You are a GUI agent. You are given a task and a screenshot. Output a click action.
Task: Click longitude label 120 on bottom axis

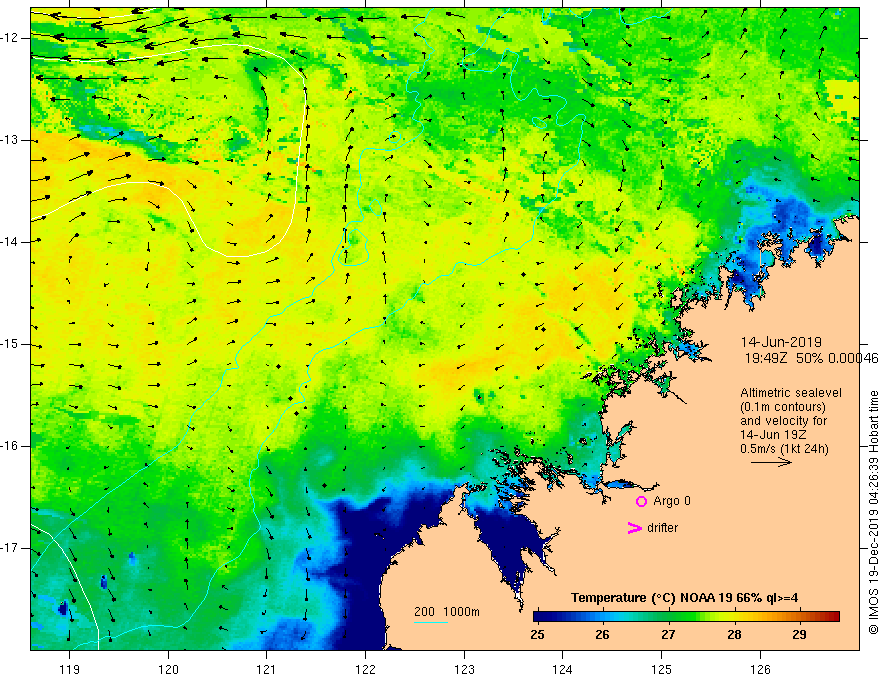coord(168,669)
